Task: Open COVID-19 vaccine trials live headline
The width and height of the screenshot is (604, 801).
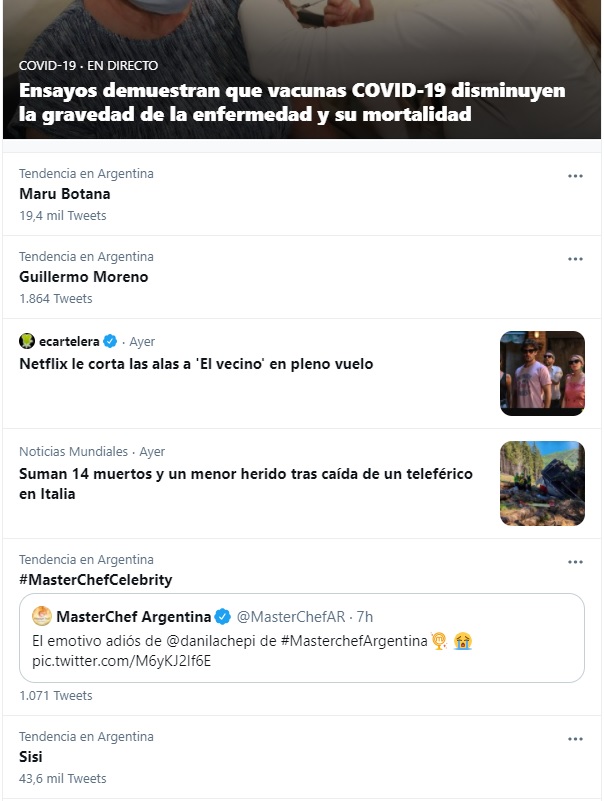Action: (x=292, y=102)
